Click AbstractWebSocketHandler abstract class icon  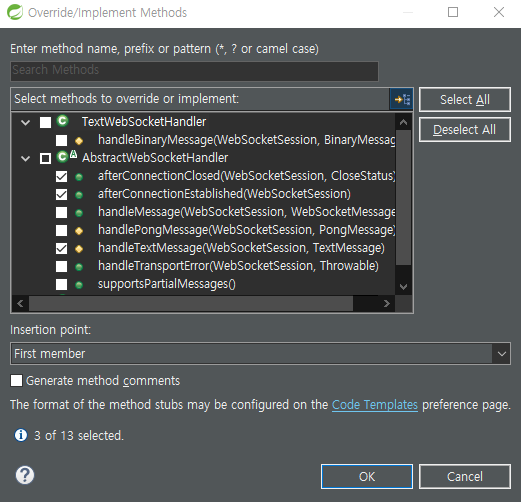[67, 157]
